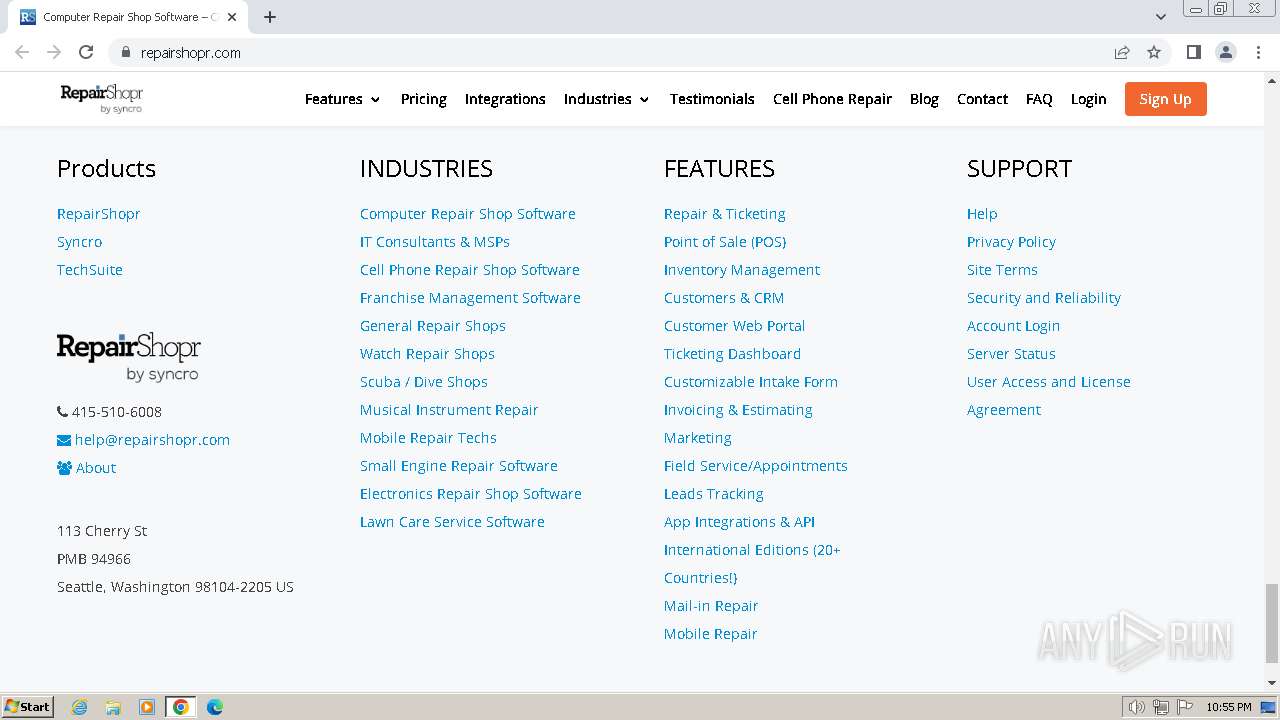Bookmark this page with star icon
The height and width of the screenshot is (720, 1280).
(x=1154, y=52)
